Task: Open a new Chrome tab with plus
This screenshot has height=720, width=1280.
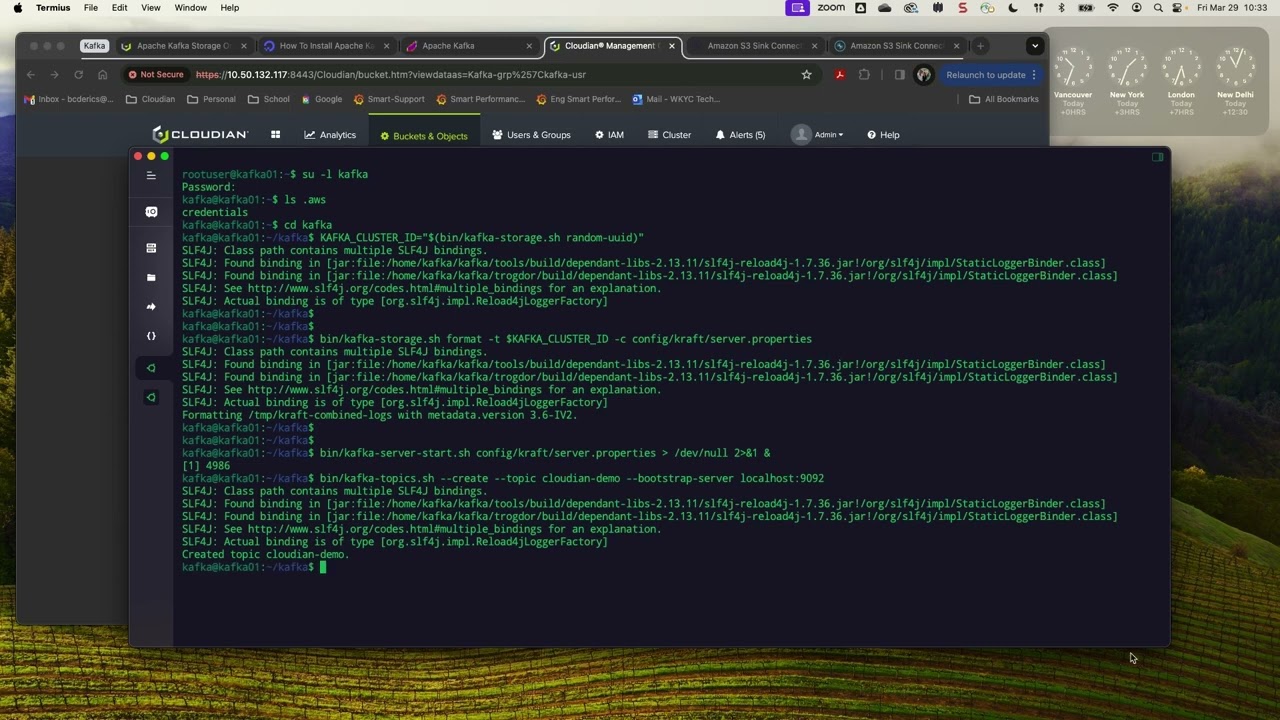Action: coord(980,46)
